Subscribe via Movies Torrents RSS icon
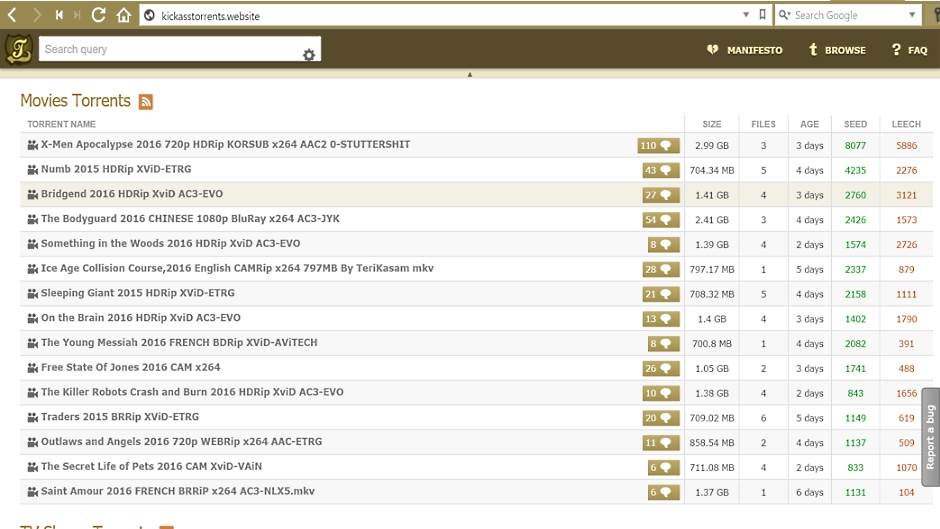This screenshot has width=940, height=529. coord(146,102)
